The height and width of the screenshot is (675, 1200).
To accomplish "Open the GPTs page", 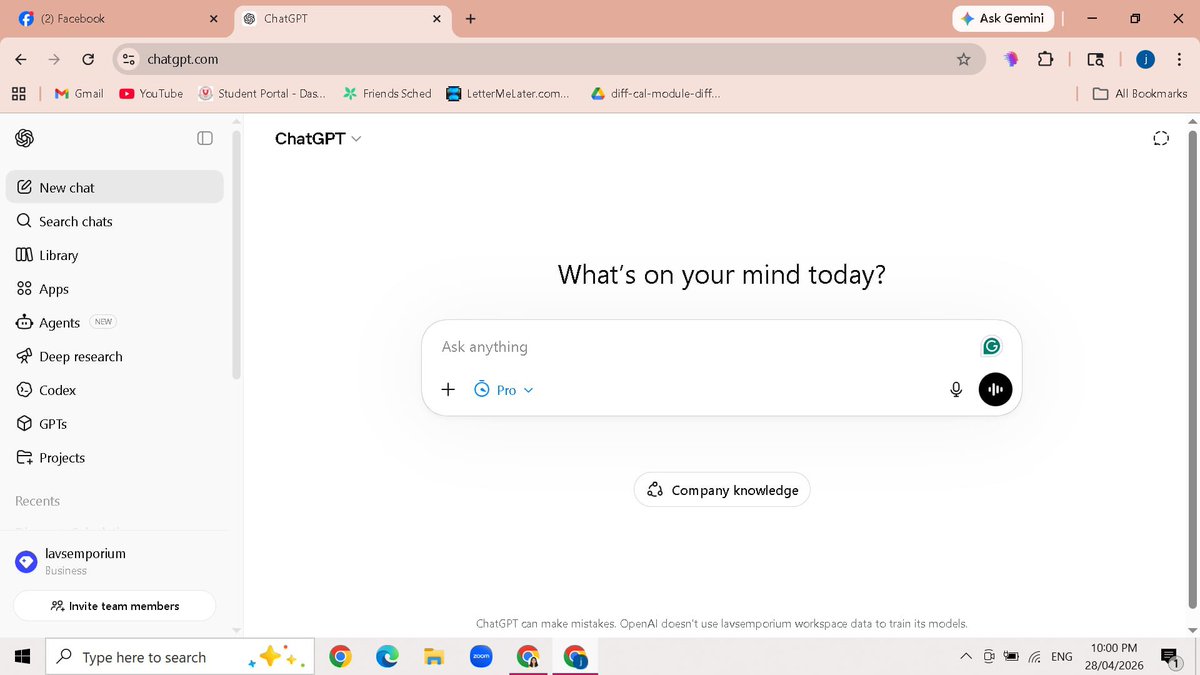I will pos(115,424).
